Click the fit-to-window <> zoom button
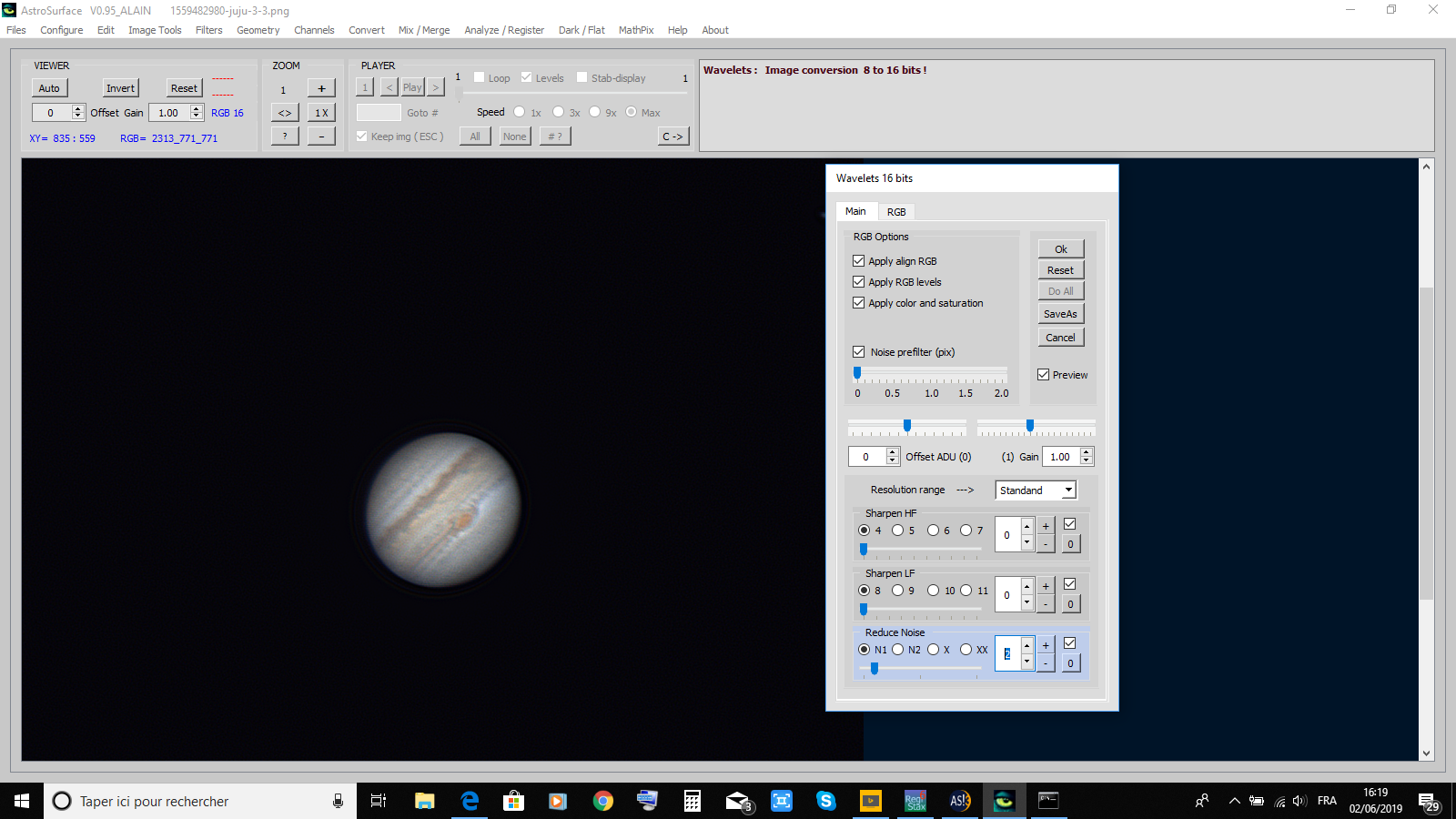This screenshot has width=1456, height=819. 285,113
